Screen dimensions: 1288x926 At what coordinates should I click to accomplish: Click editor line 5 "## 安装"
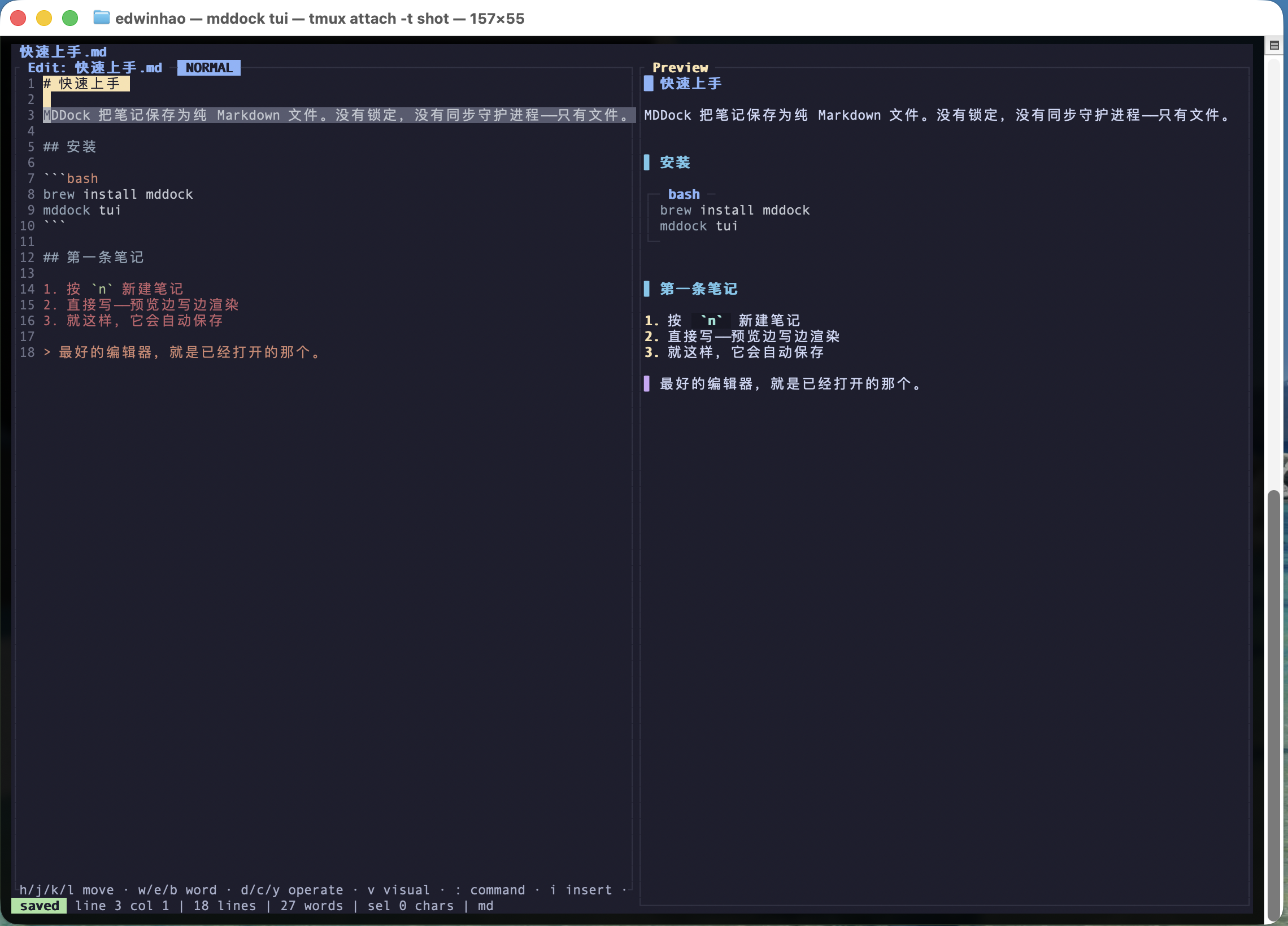click(70, 147)
